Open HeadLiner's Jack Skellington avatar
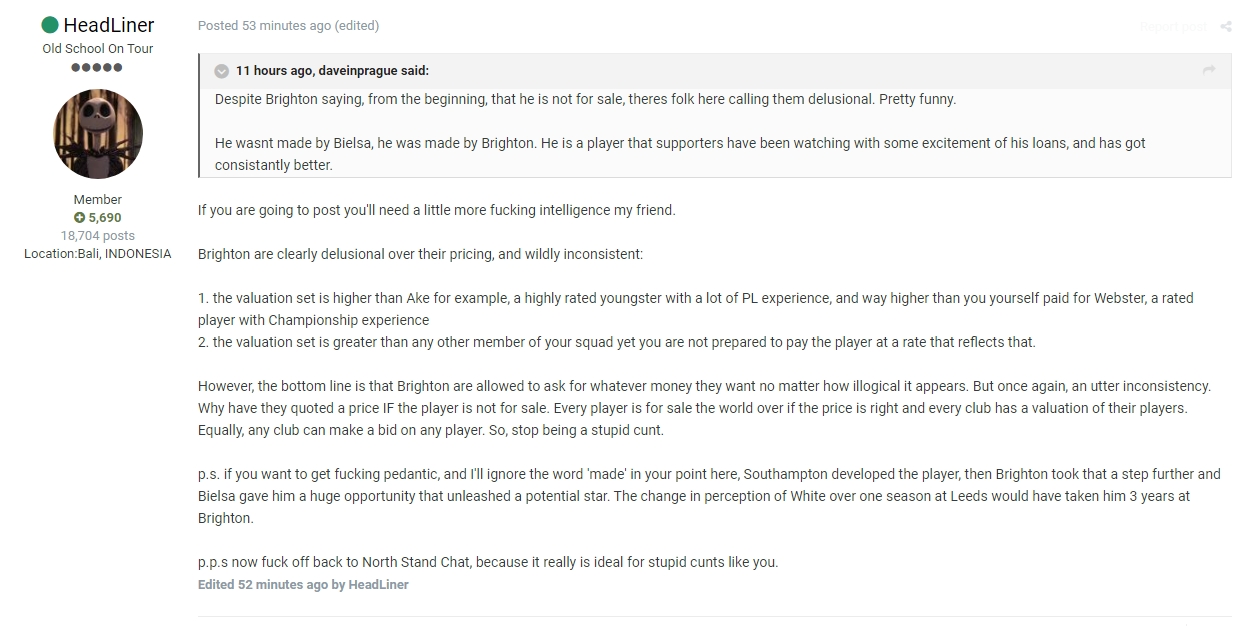1244x626 pixels. pos(98,134)
